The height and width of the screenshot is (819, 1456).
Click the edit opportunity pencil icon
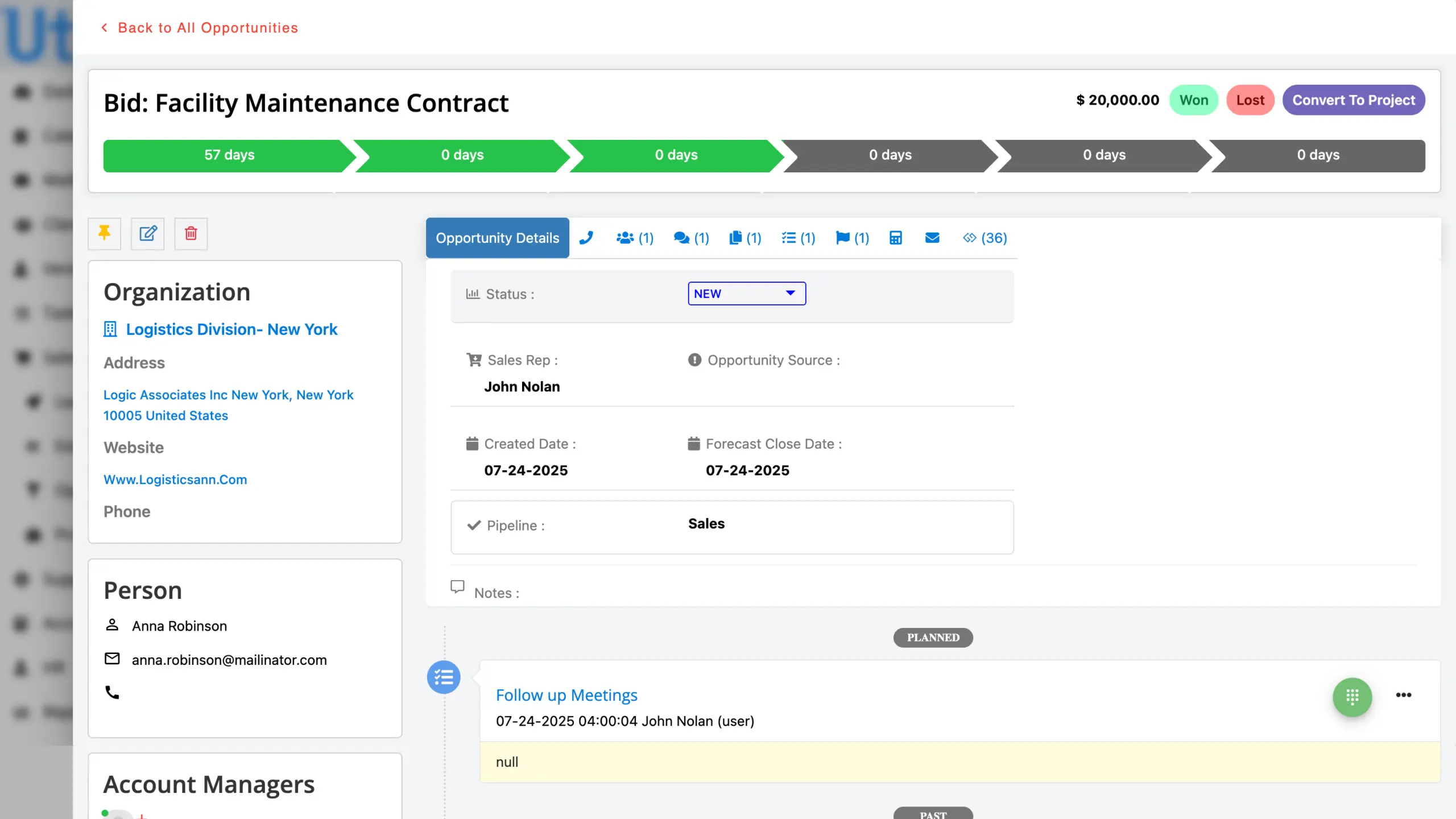[x=148, y=233]
